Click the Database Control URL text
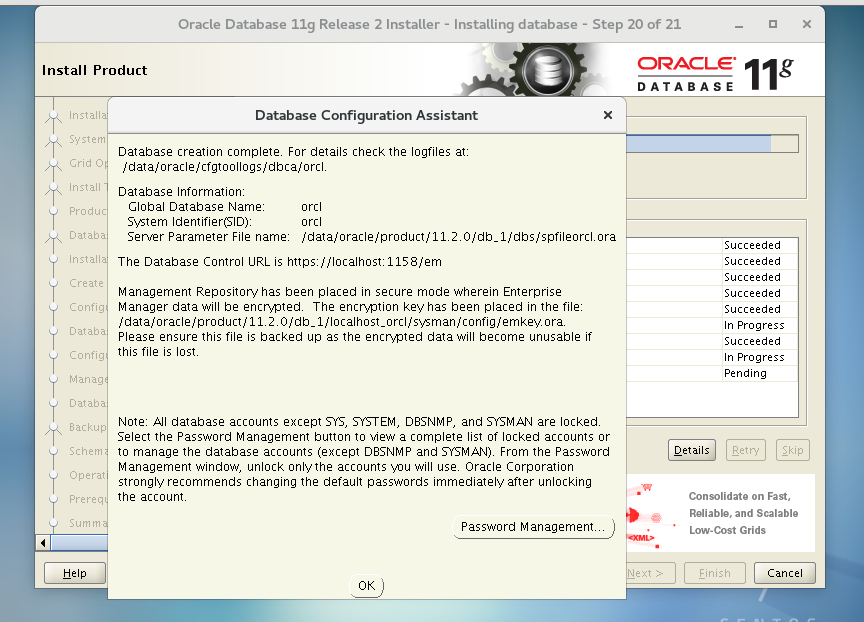864x622 pixels. coord(280,261)
